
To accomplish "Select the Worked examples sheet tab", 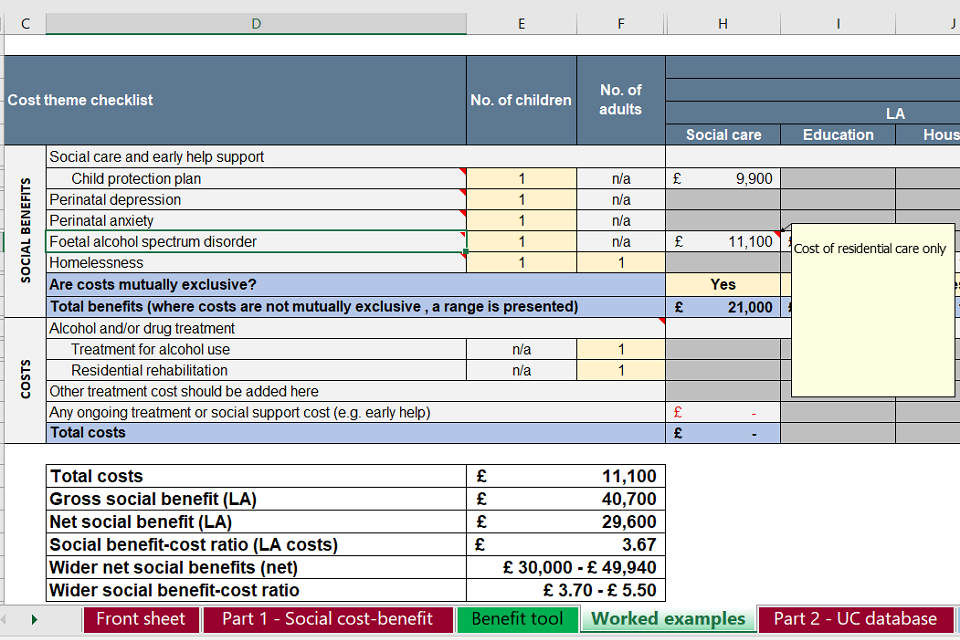I will 668,619.
